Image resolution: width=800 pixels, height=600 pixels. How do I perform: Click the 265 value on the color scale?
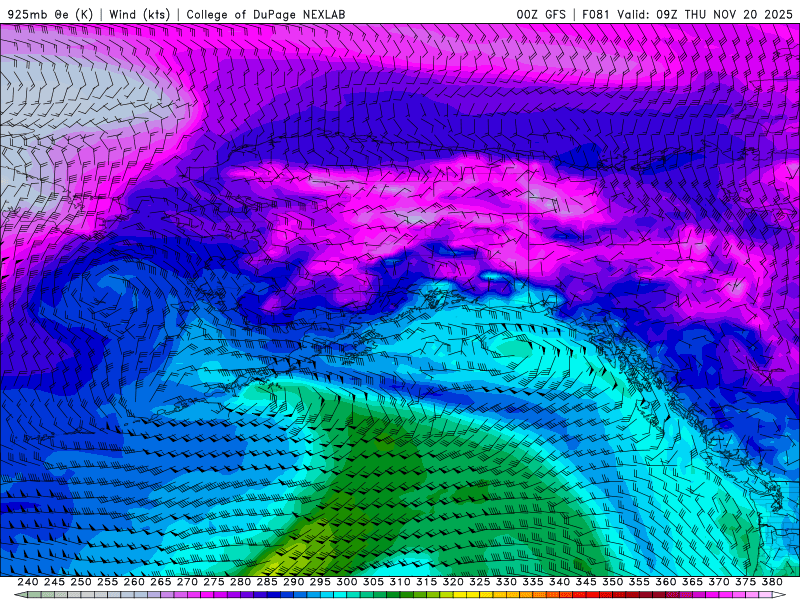pyautogui.click(x=160, y=582)
